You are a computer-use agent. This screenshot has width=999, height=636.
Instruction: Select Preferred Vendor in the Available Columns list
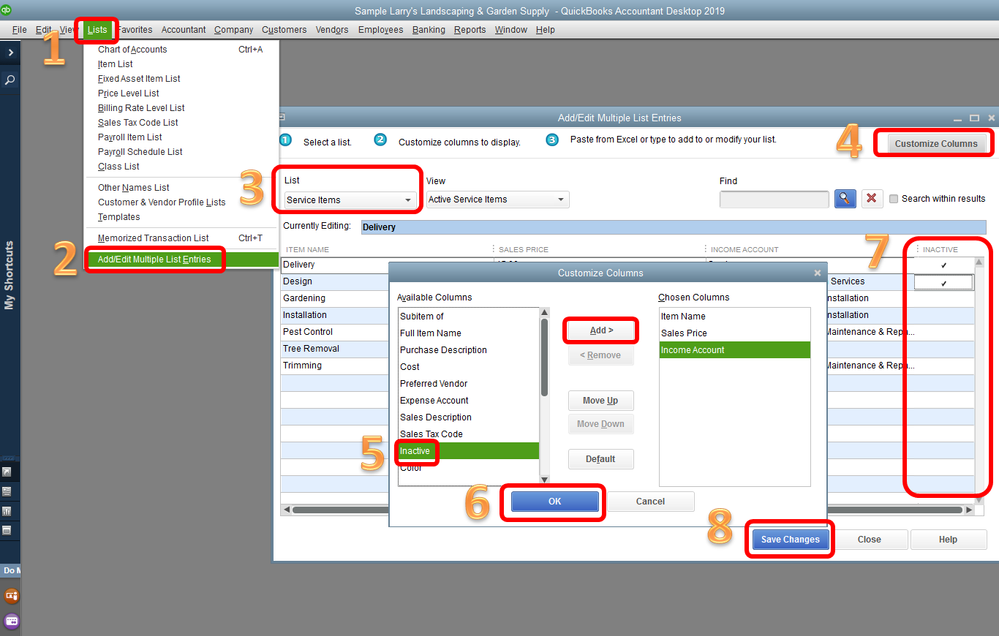pos(468,384)
